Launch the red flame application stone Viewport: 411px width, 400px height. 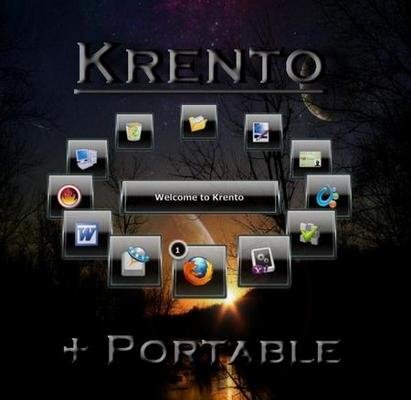70,196
